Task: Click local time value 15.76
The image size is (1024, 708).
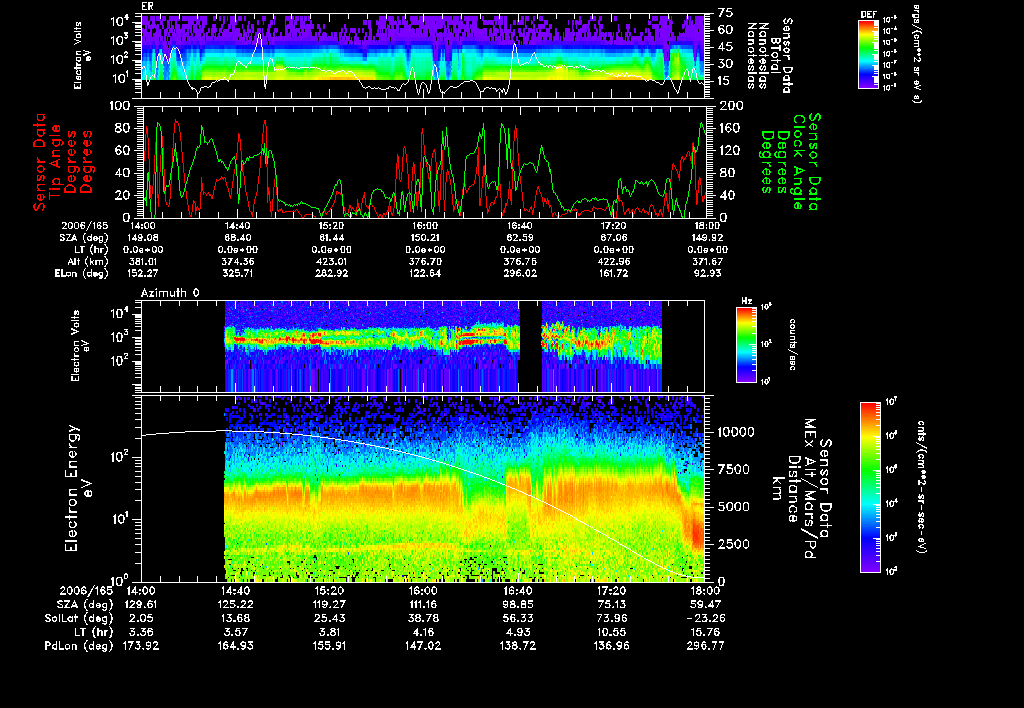Action: tap(705, 632)
